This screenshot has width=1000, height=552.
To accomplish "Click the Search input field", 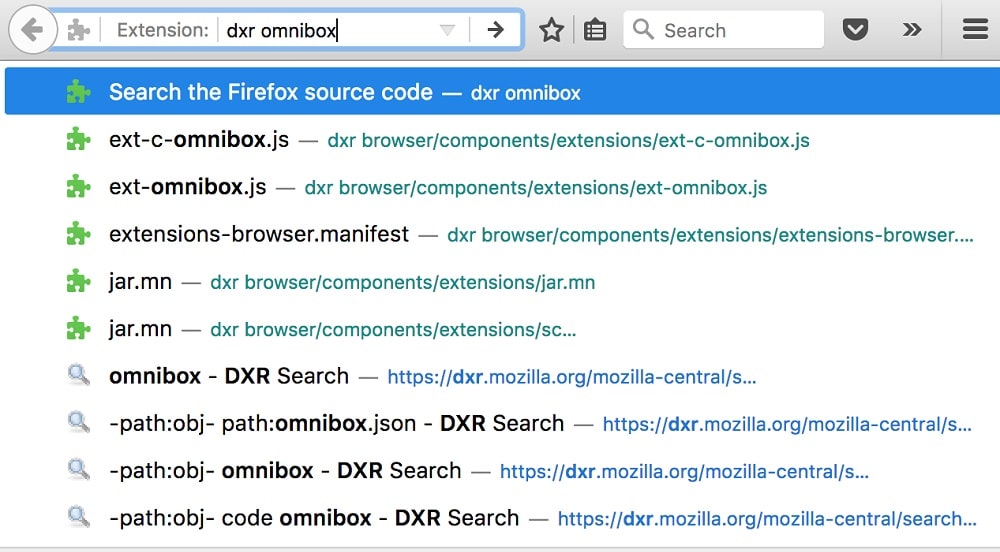I will 723,30.
